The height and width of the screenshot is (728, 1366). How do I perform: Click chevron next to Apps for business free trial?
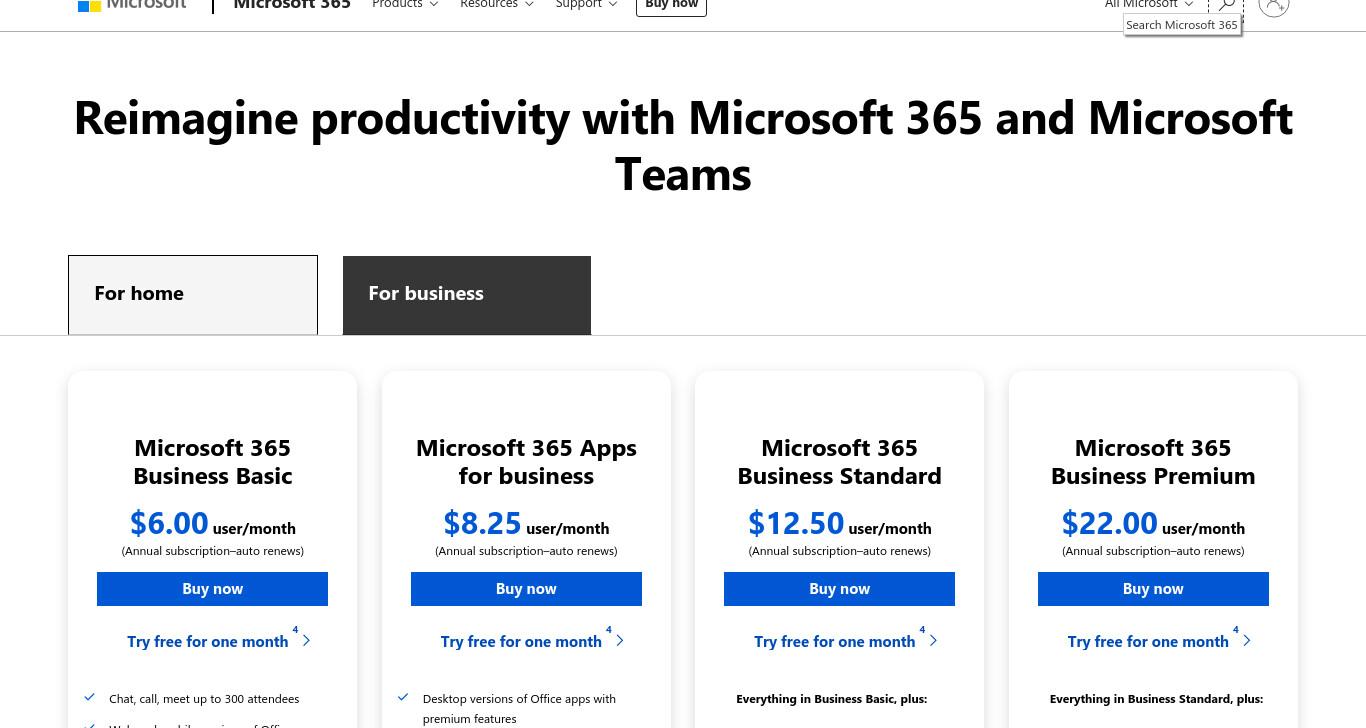coord(620,640)
